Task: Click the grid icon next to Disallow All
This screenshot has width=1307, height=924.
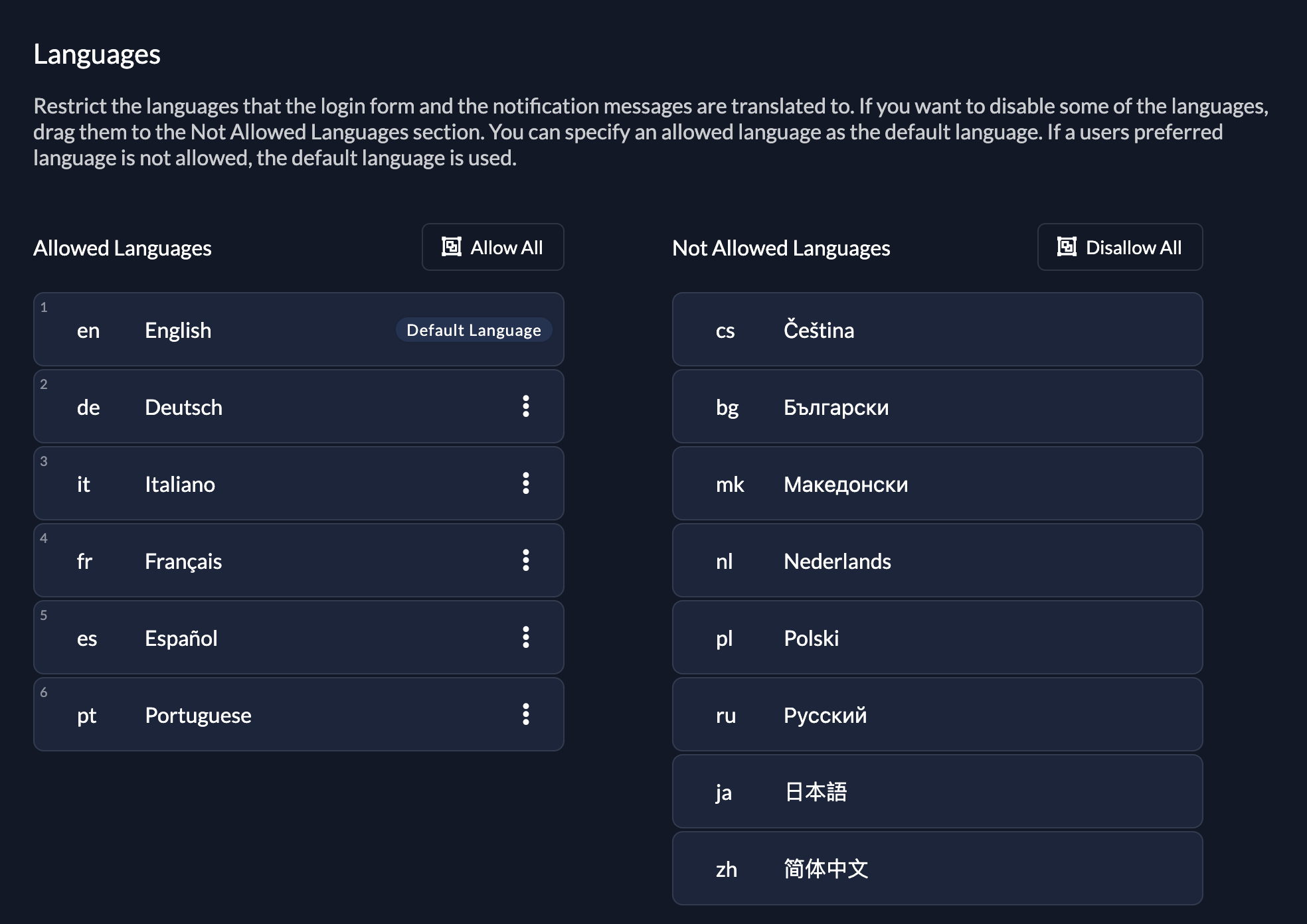Action: [x=1066, y=247]
